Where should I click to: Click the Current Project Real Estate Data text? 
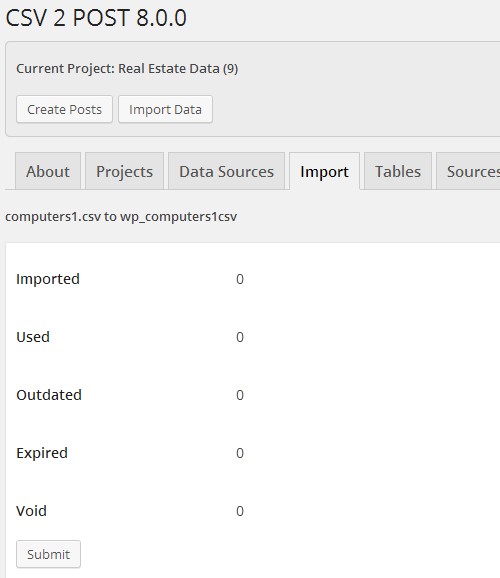127,69
